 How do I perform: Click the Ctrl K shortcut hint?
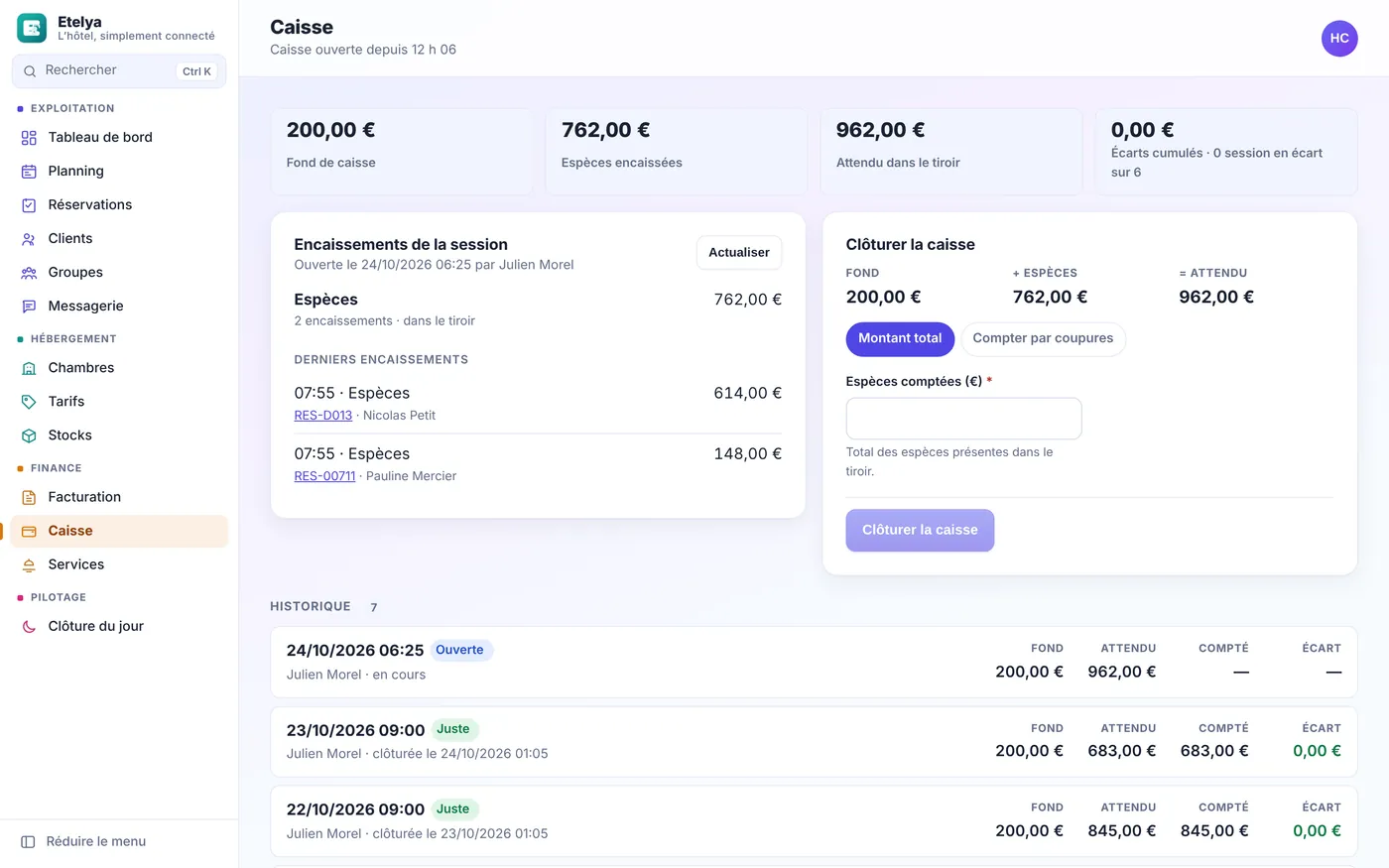[x=196, y=71]
